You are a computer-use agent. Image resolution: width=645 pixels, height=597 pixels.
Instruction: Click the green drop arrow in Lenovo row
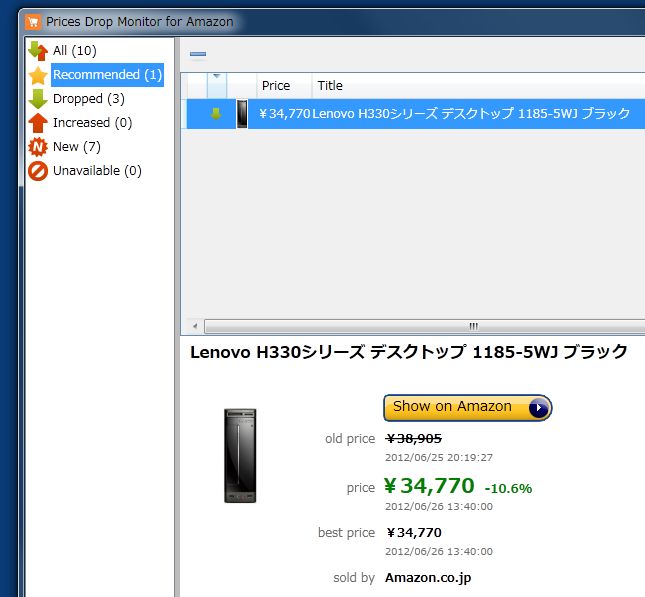pyautogui.click(x=216, y=114)
